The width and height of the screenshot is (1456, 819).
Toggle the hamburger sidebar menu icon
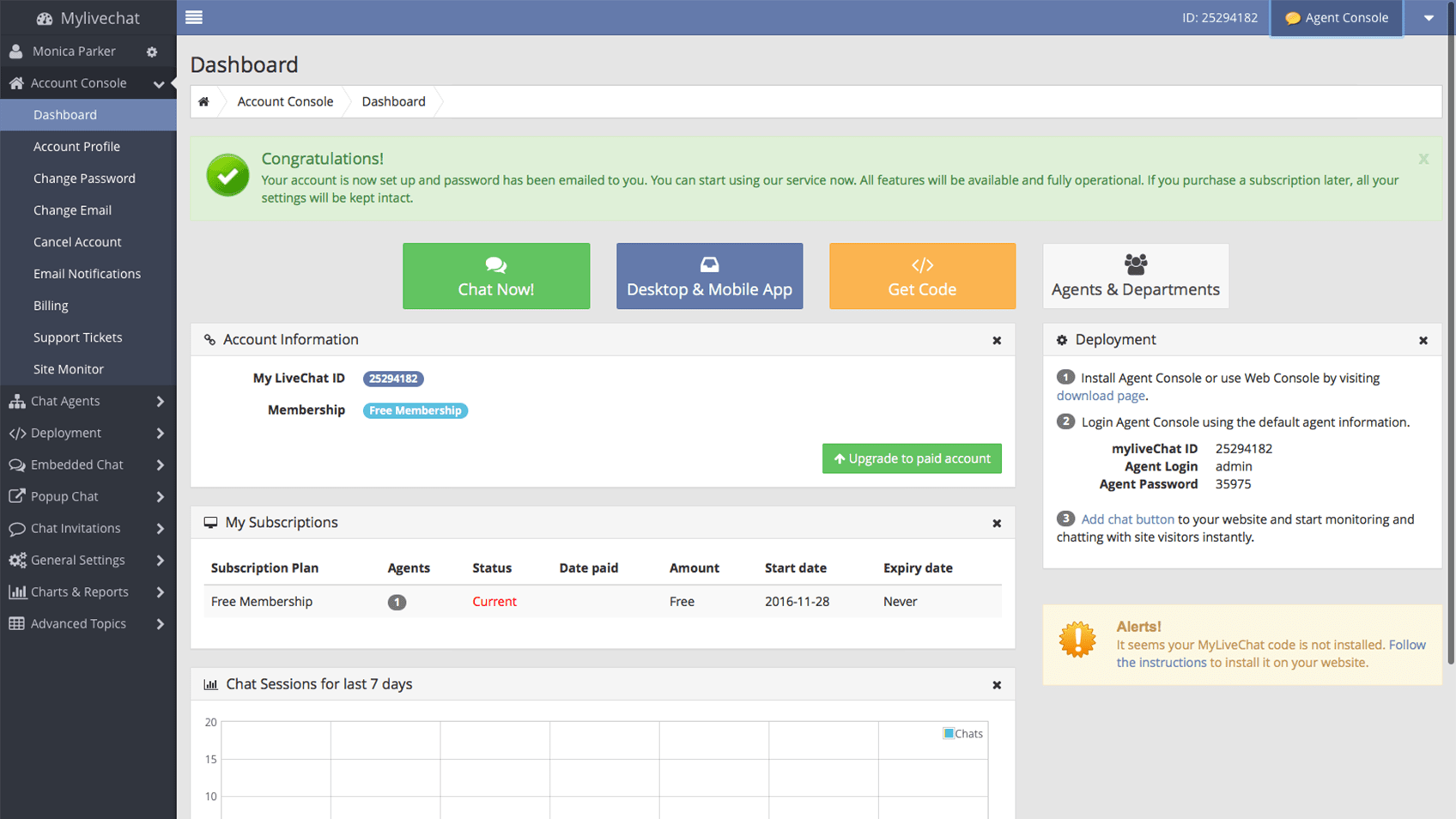[194, 17]
